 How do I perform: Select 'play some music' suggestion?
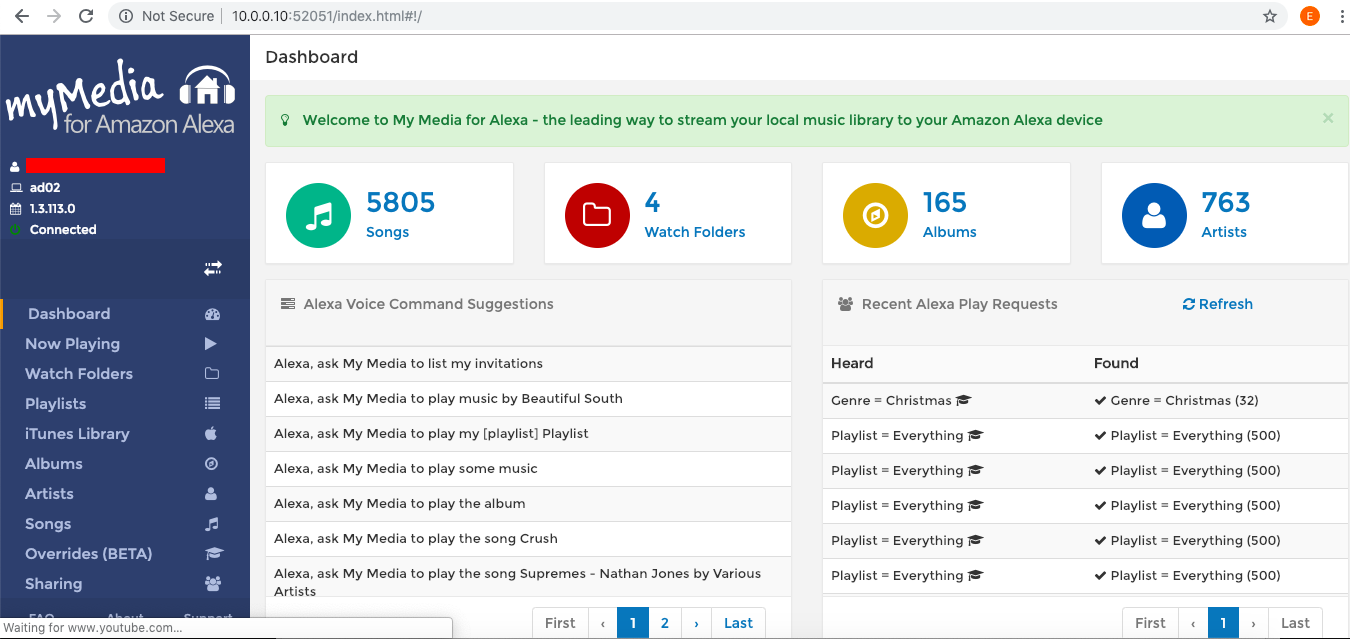click(528, 469)
